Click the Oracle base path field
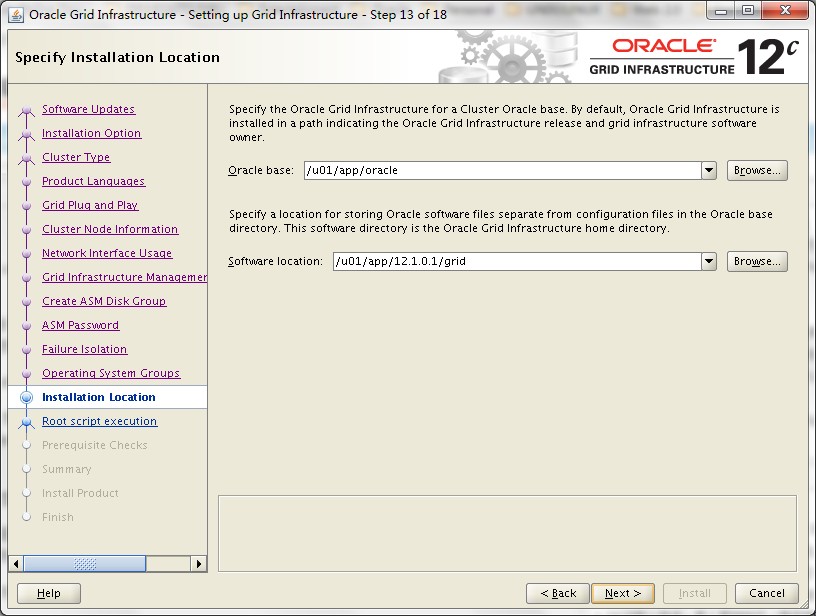The image size is (816, 616). point(503,170)
